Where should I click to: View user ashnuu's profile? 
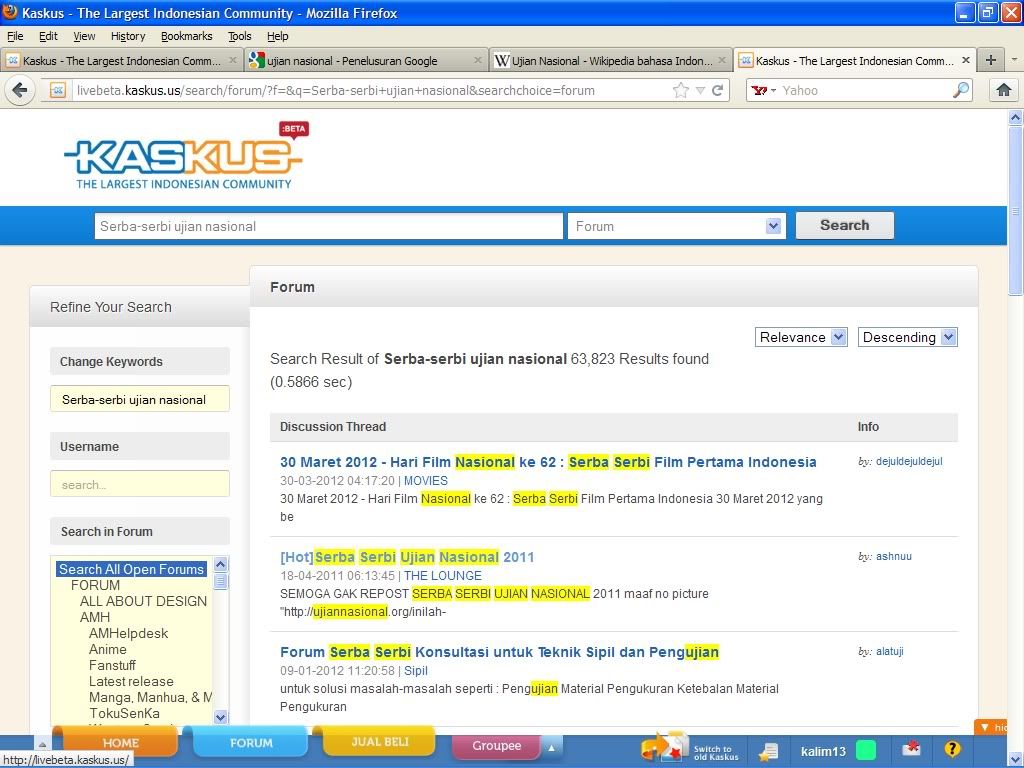click(893, 556)
